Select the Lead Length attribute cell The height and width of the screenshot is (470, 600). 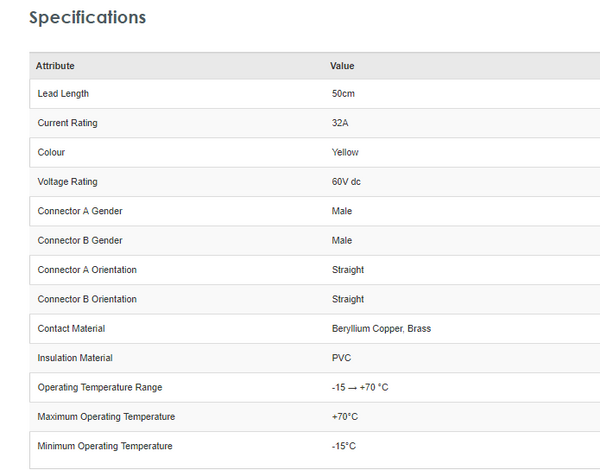click(63, 94)
